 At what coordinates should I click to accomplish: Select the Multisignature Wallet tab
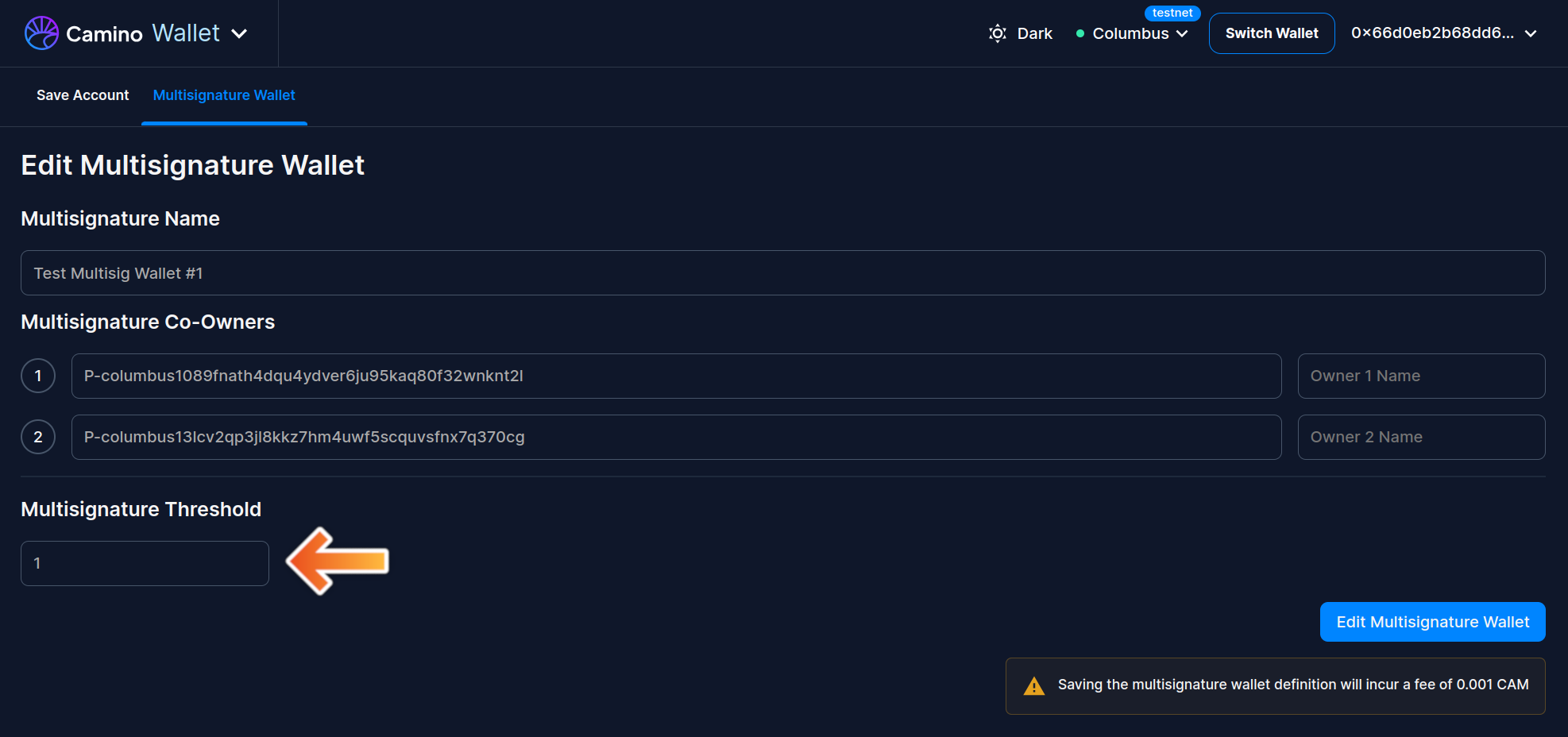click(224, 95)
